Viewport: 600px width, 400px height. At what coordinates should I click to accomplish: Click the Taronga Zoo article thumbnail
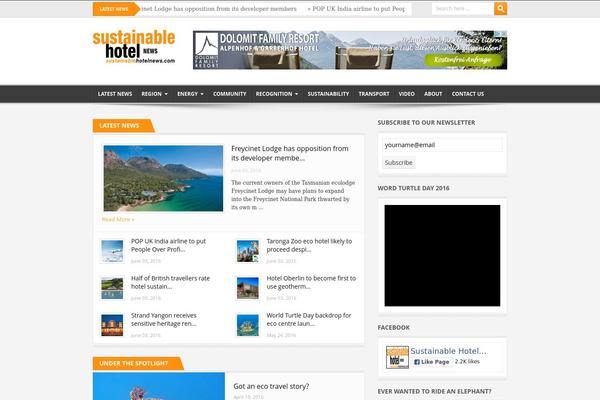coord(248,251)
